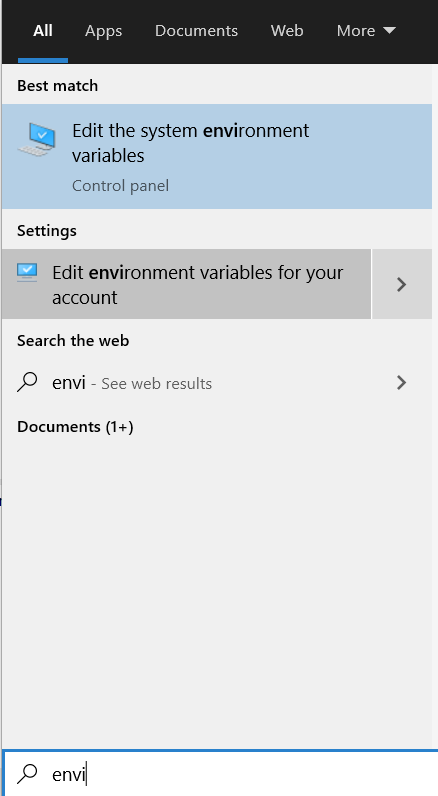Click the Control panel subtitle text
Viewport: 438px width, 796px height.
click(x=120, y=186)
